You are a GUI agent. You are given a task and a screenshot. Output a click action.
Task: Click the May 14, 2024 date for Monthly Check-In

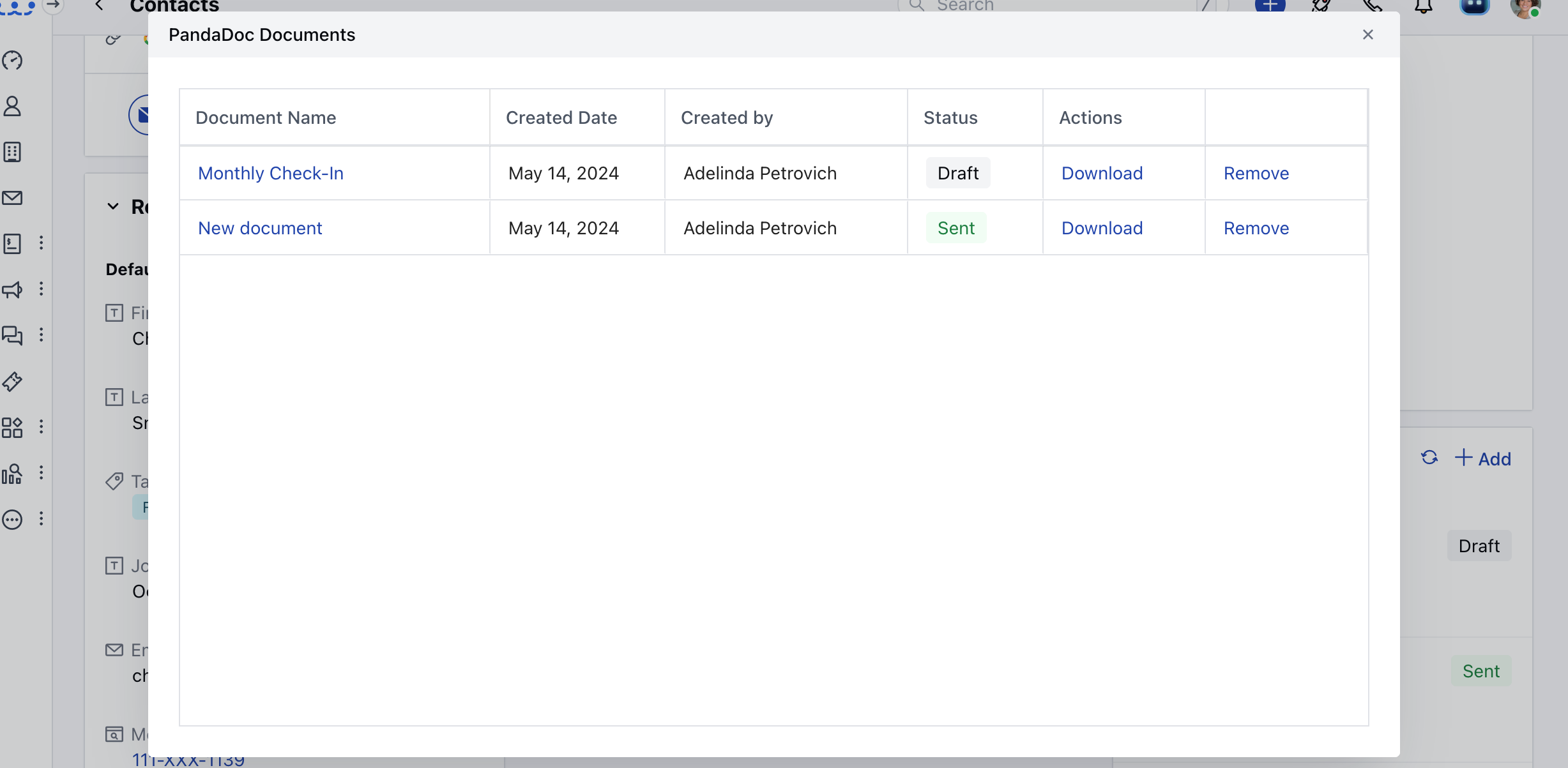pyautogui.click(x=563, y=173)
